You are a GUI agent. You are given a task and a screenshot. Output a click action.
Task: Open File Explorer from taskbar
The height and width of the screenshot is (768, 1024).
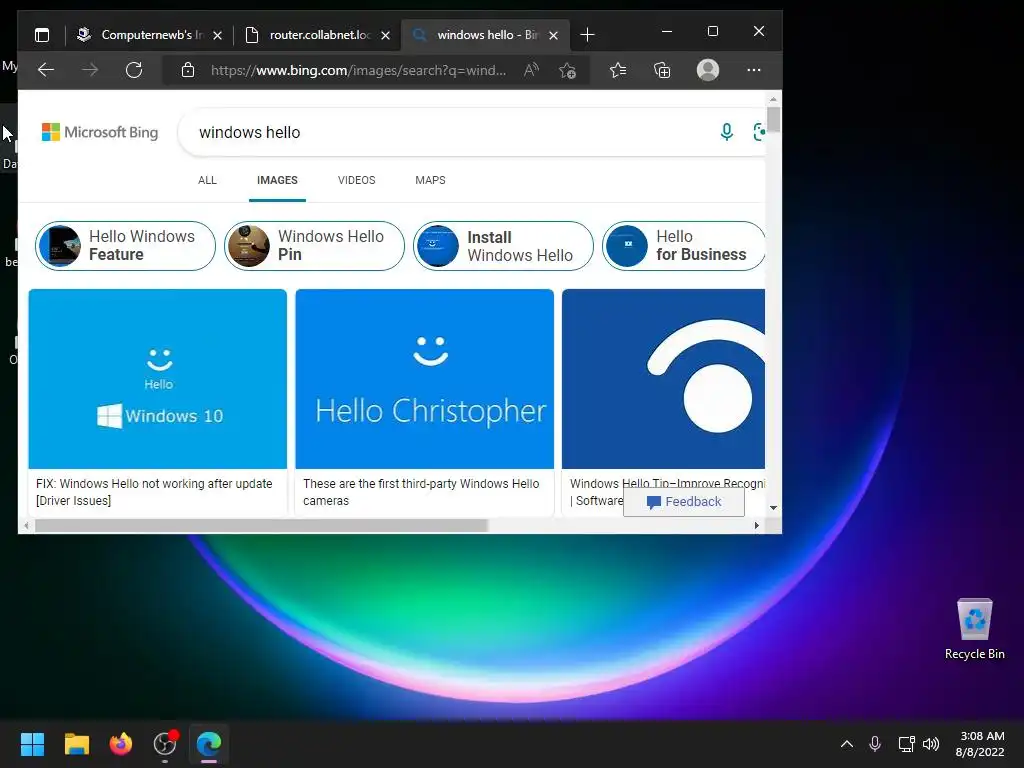coord(76,744)
